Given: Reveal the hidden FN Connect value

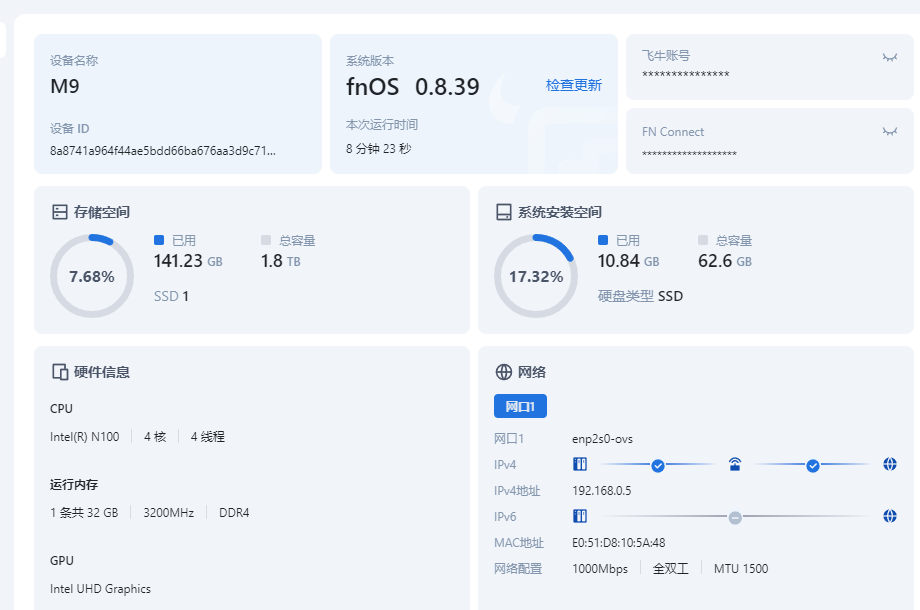Looking at the screenshot, I should 889,131.
